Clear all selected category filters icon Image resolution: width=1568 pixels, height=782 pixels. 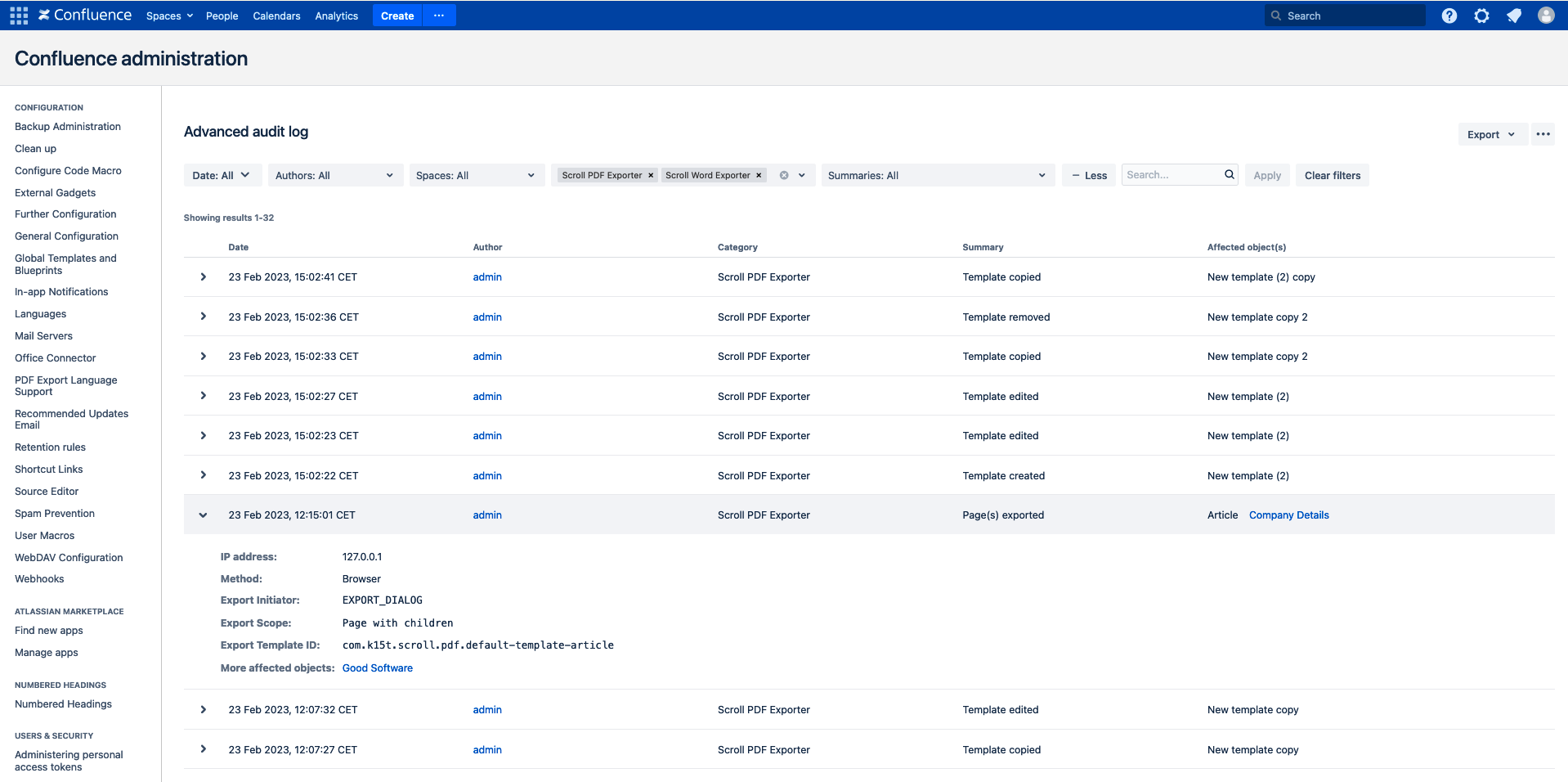coord(784,176)
